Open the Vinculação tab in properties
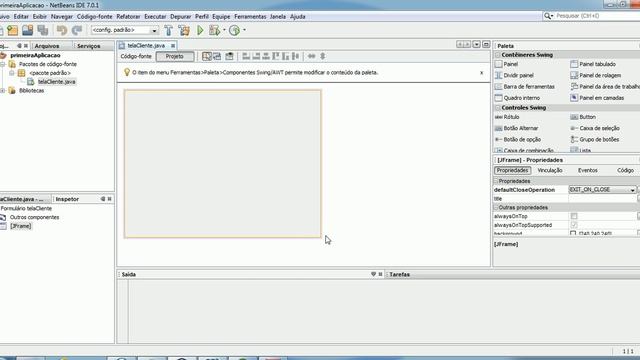The image size is (640, 360). tap(550, 170)
